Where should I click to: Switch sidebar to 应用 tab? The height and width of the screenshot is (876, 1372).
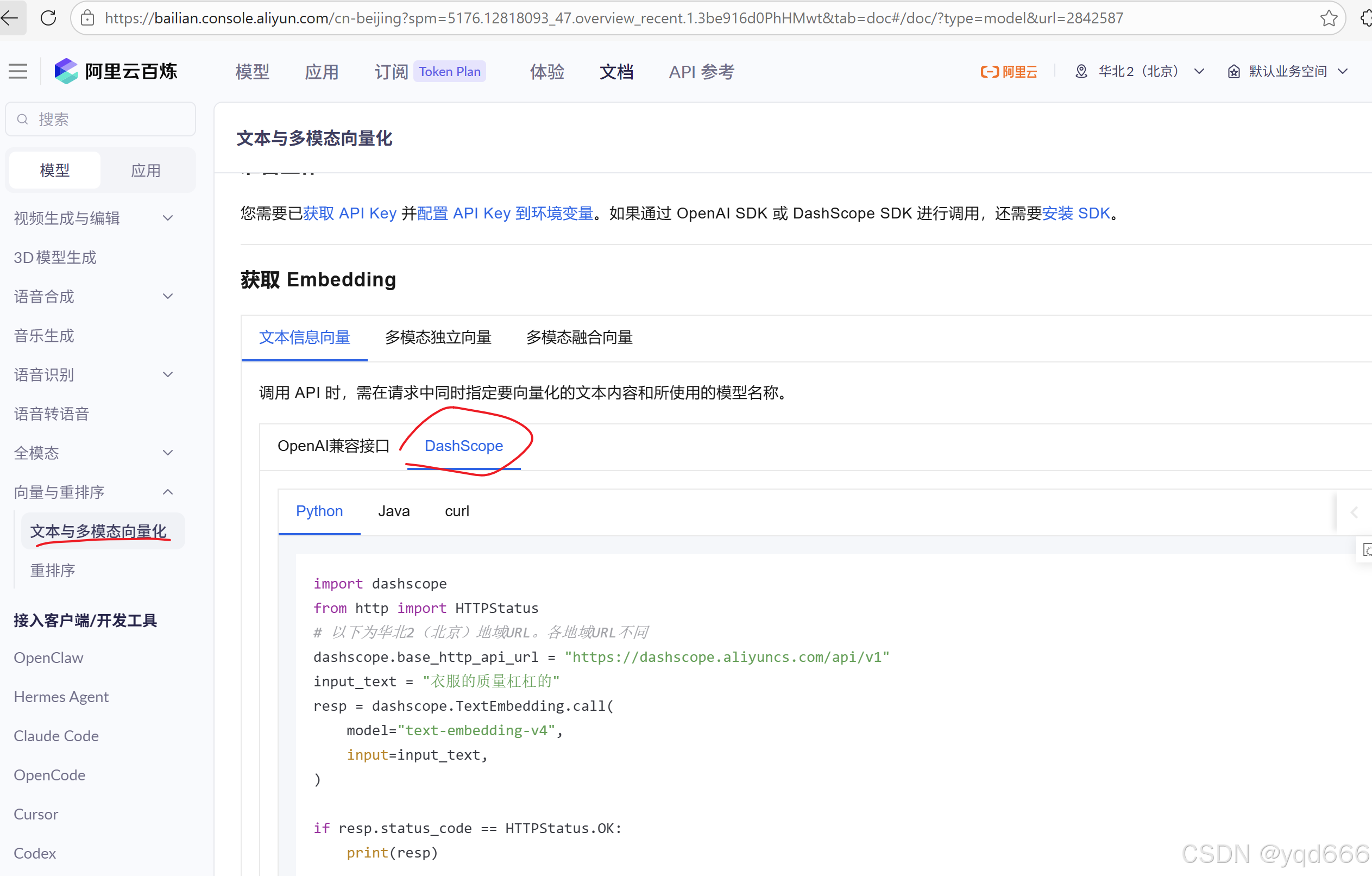(145, 170)
